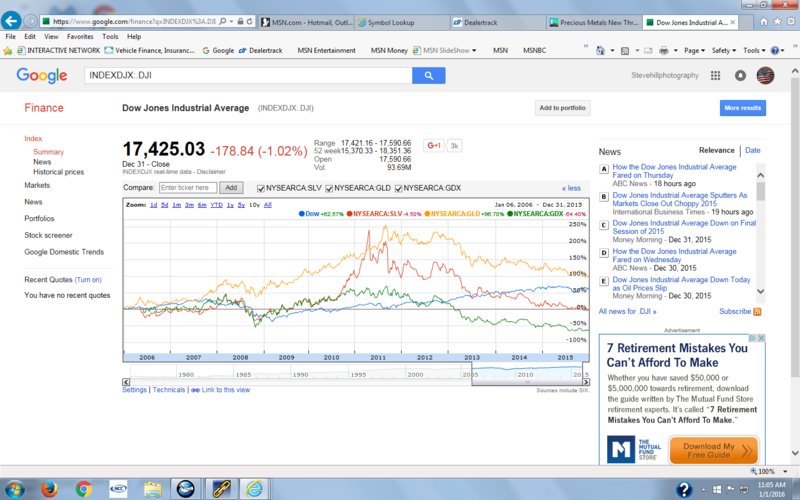Open the Page dropdown menu
The image size is (800, 500).
coord(694,51)
